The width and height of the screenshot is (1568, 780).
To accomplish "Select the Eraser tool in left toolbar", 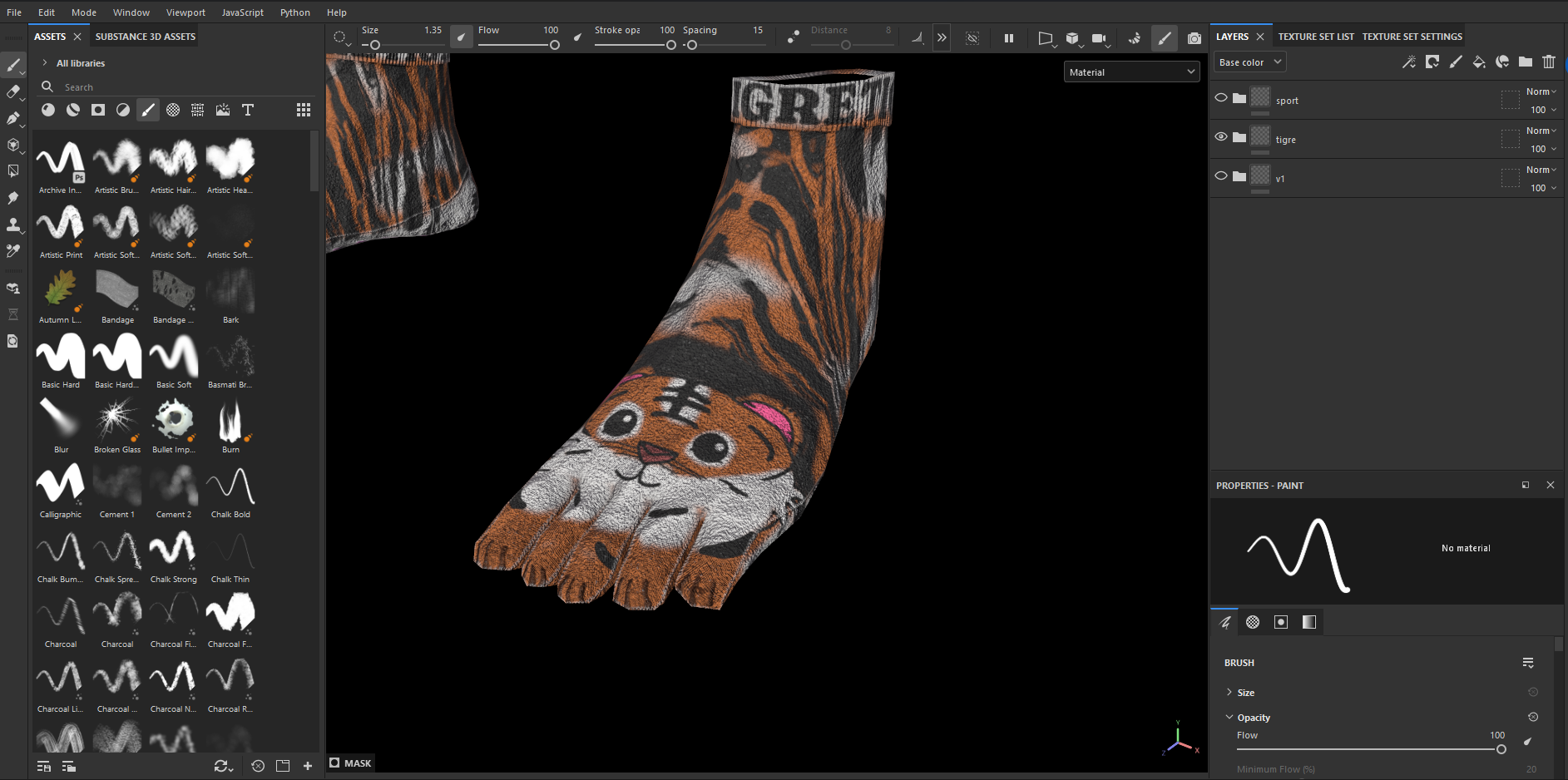I will click(x=13, y=91).
